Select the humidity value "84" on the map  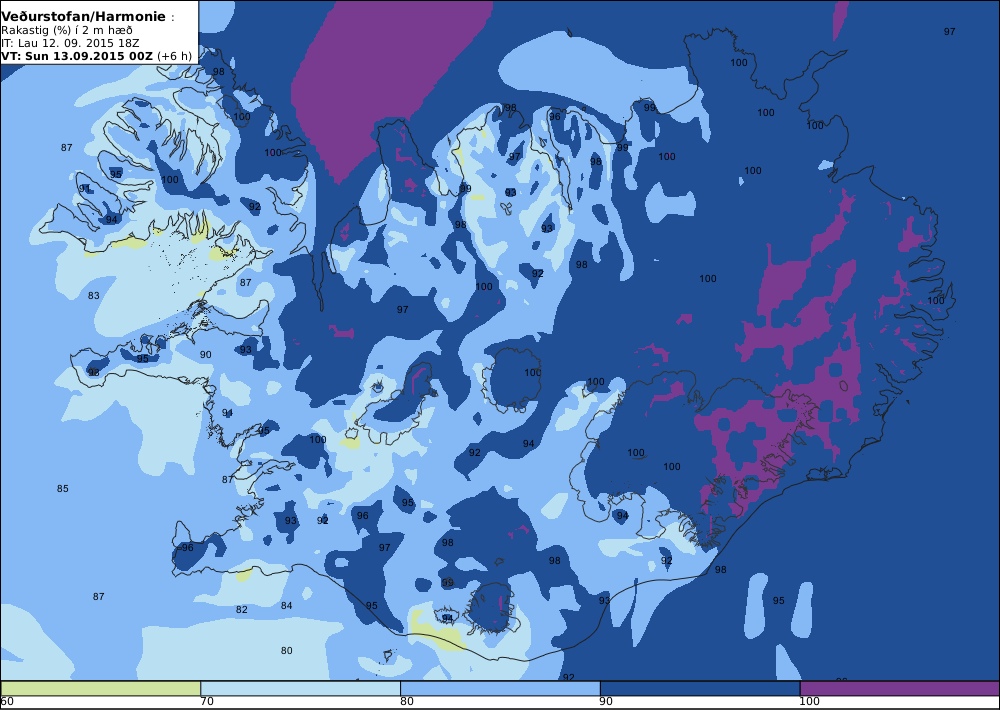click(286, 605)
